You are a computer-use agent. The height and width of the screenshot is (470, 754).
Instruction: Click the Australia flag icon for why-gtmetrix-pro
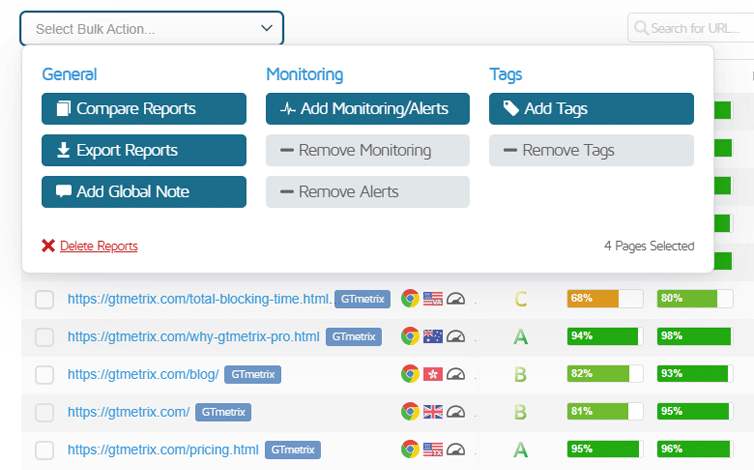[x=433, y=336]
